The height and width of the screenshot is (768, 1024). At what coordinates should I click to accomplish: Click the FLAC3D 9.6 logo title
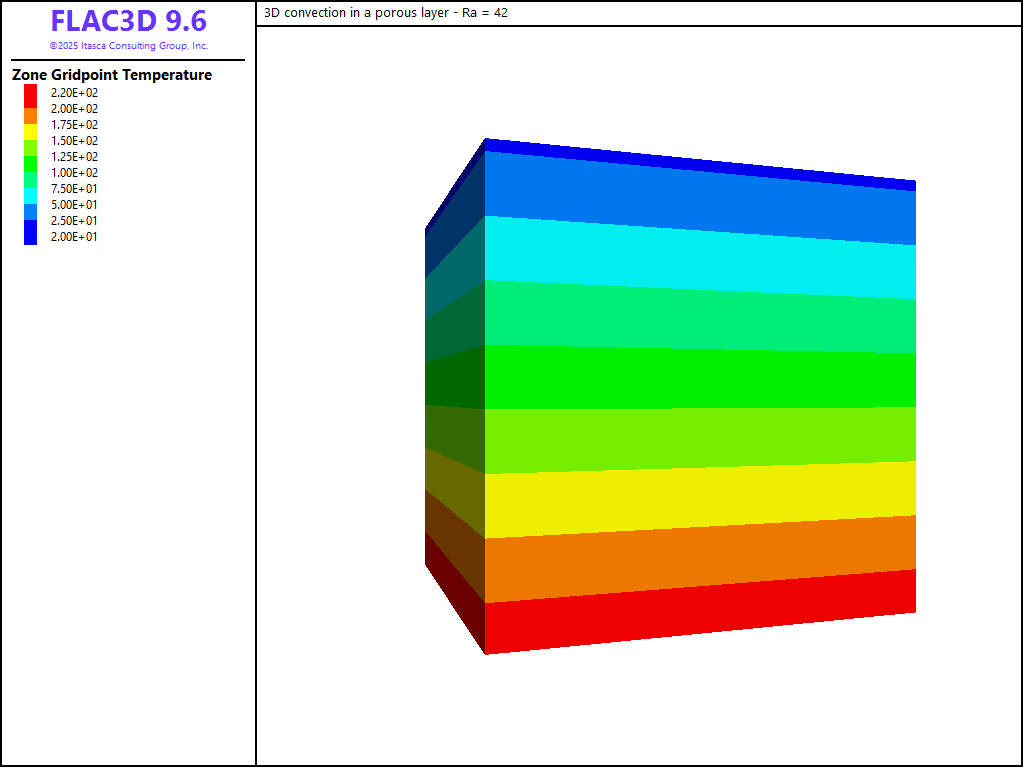coord(128,22)
